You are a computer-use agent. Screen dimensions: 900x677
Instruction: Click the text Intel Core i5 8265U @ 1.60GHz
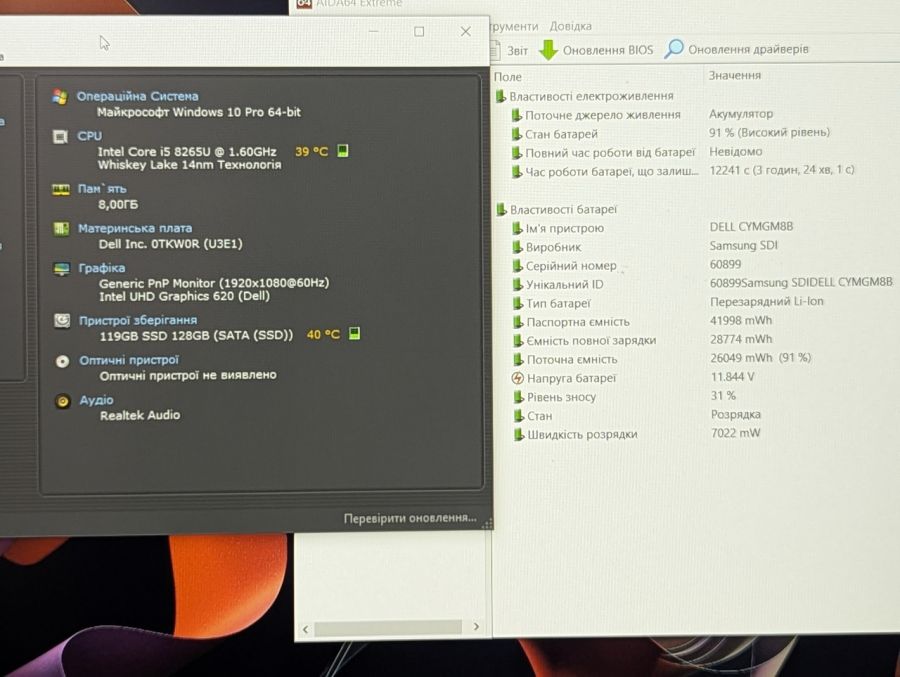pyautogui.click(x=187, y=152)
